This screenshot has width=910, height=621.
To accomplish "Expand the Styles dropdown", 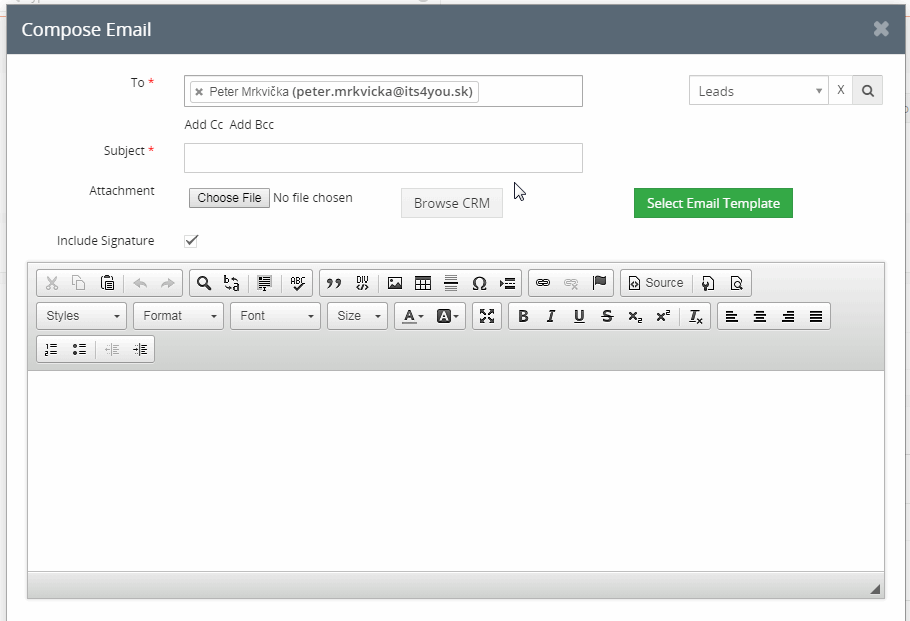I will point(81,316).
